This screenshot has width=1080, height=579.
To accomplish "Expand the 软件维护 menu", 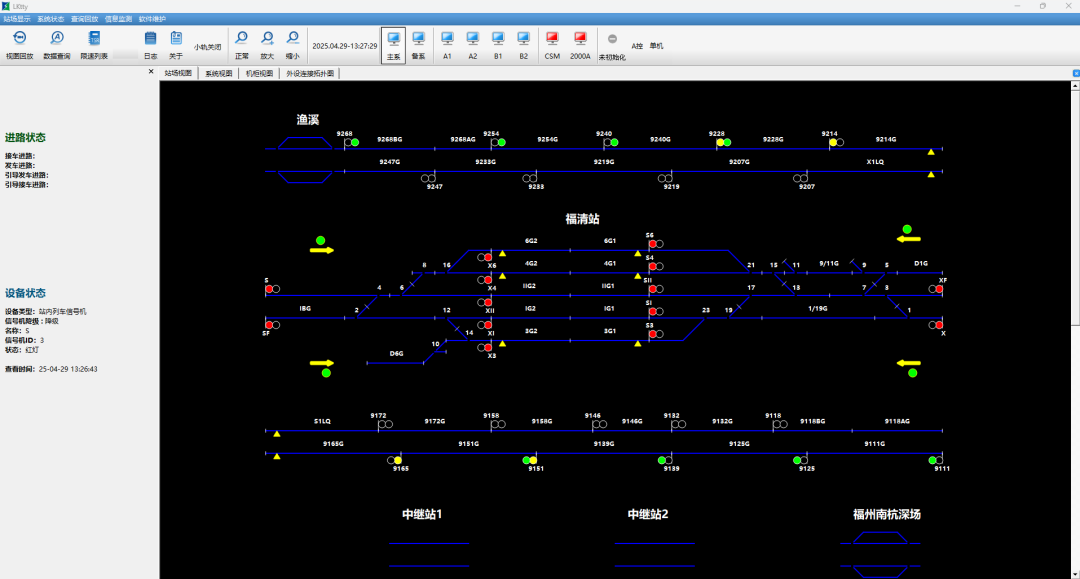I will [153, 19].
